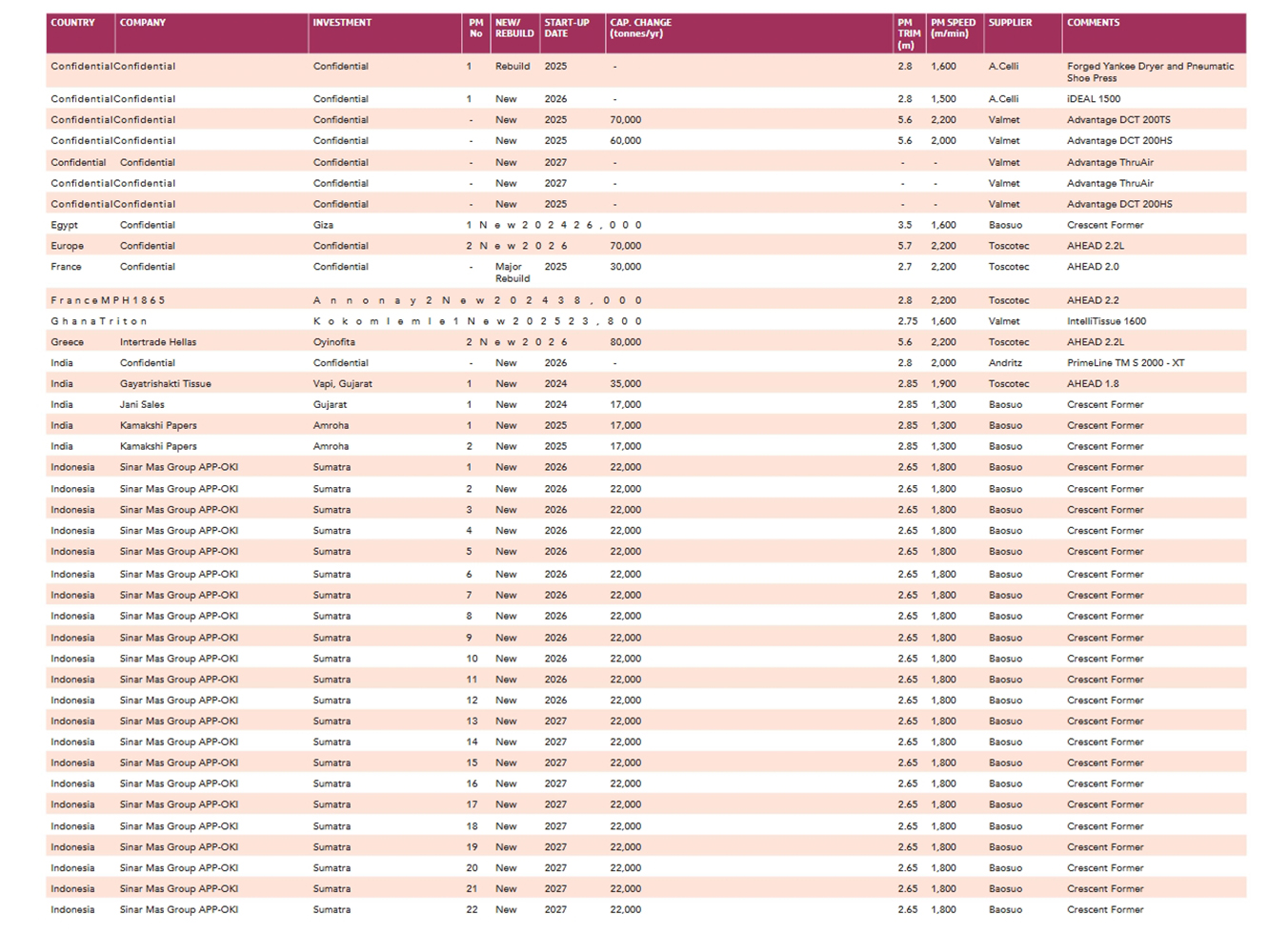Click the 'PrimeLine TM S 2000 - XT' comment
This screenshot has height=935, width=1288.
pos(1126,363)
